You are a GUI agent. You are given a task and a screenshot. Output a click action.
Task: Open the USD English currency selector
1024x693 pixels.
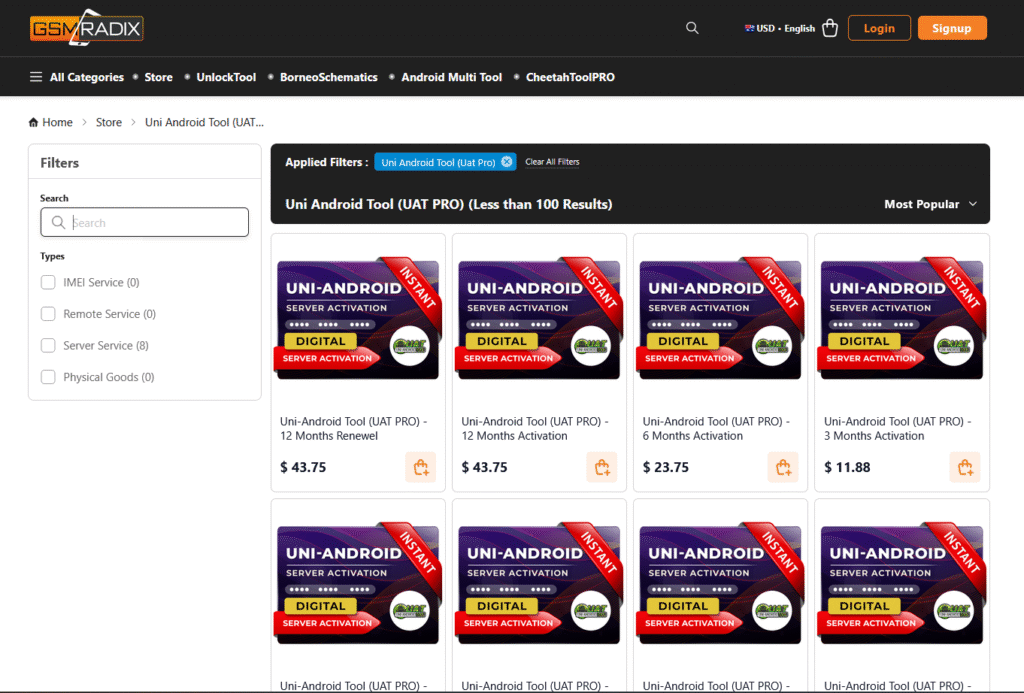pos(780,28)
